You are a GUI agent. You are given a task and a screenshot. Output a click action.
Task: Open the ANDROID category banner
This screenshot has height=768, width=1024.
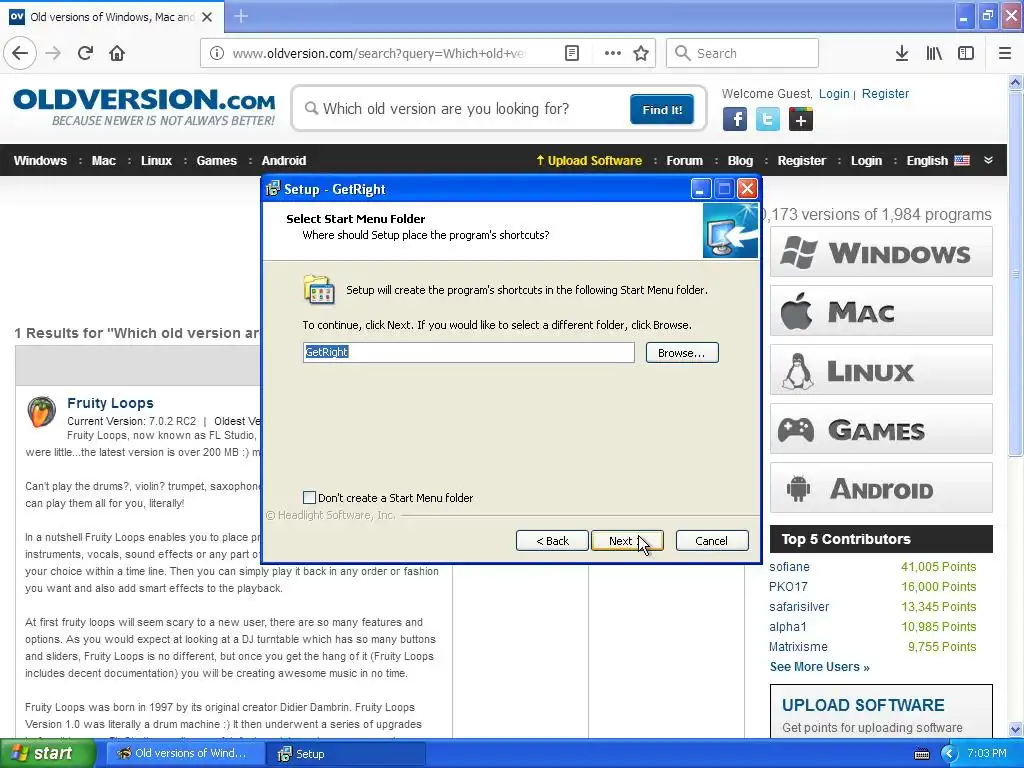click(881, 488)
